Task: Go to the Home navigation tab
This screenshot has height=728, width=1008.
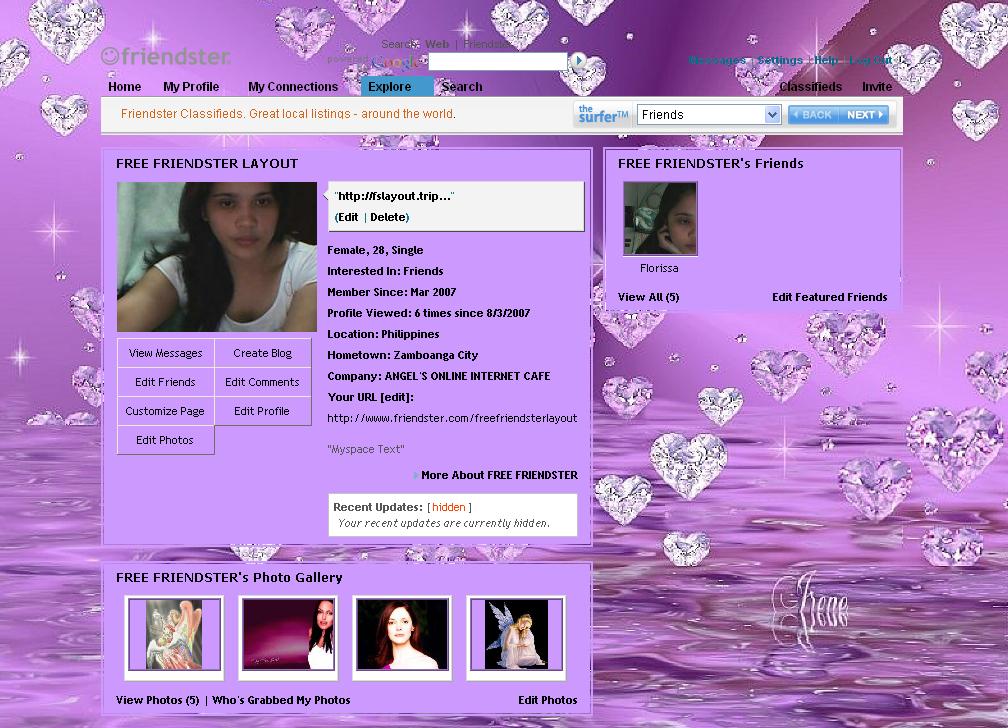Action: pyautogui.click(x=125, y=87)
